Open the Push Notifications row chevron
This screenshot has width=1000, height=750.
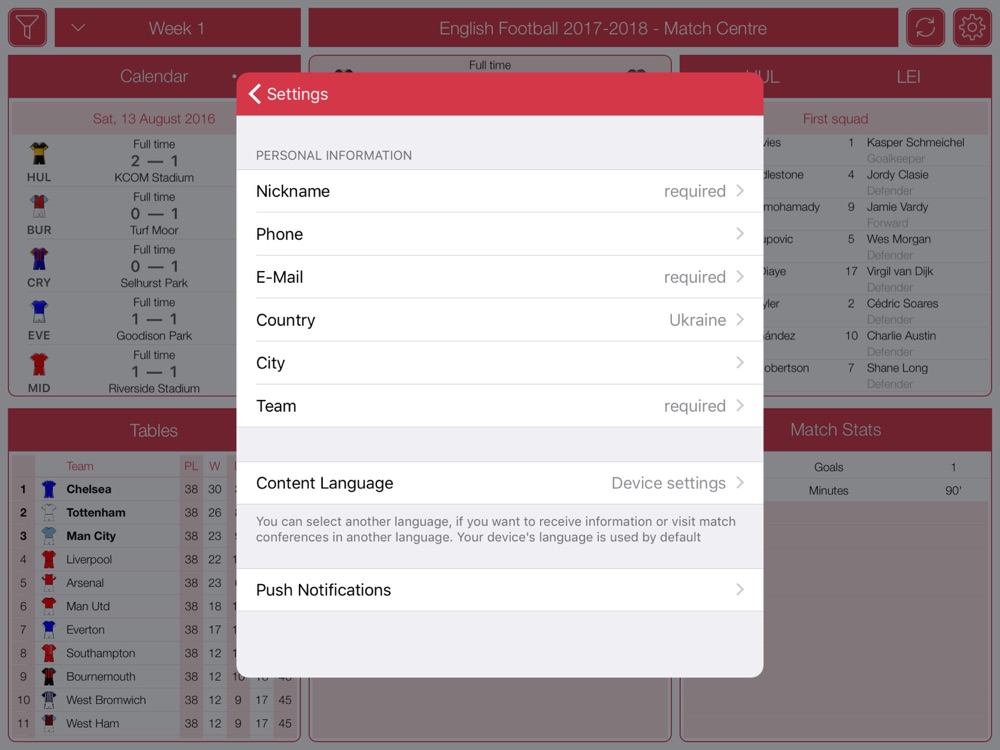(x=740, y=589)
